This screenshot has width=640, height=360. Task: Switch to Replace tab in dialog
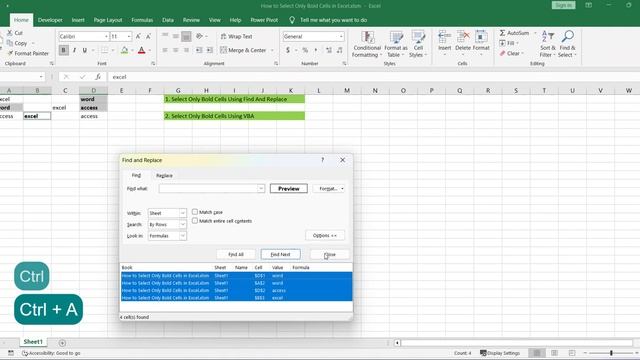[164, 176]
